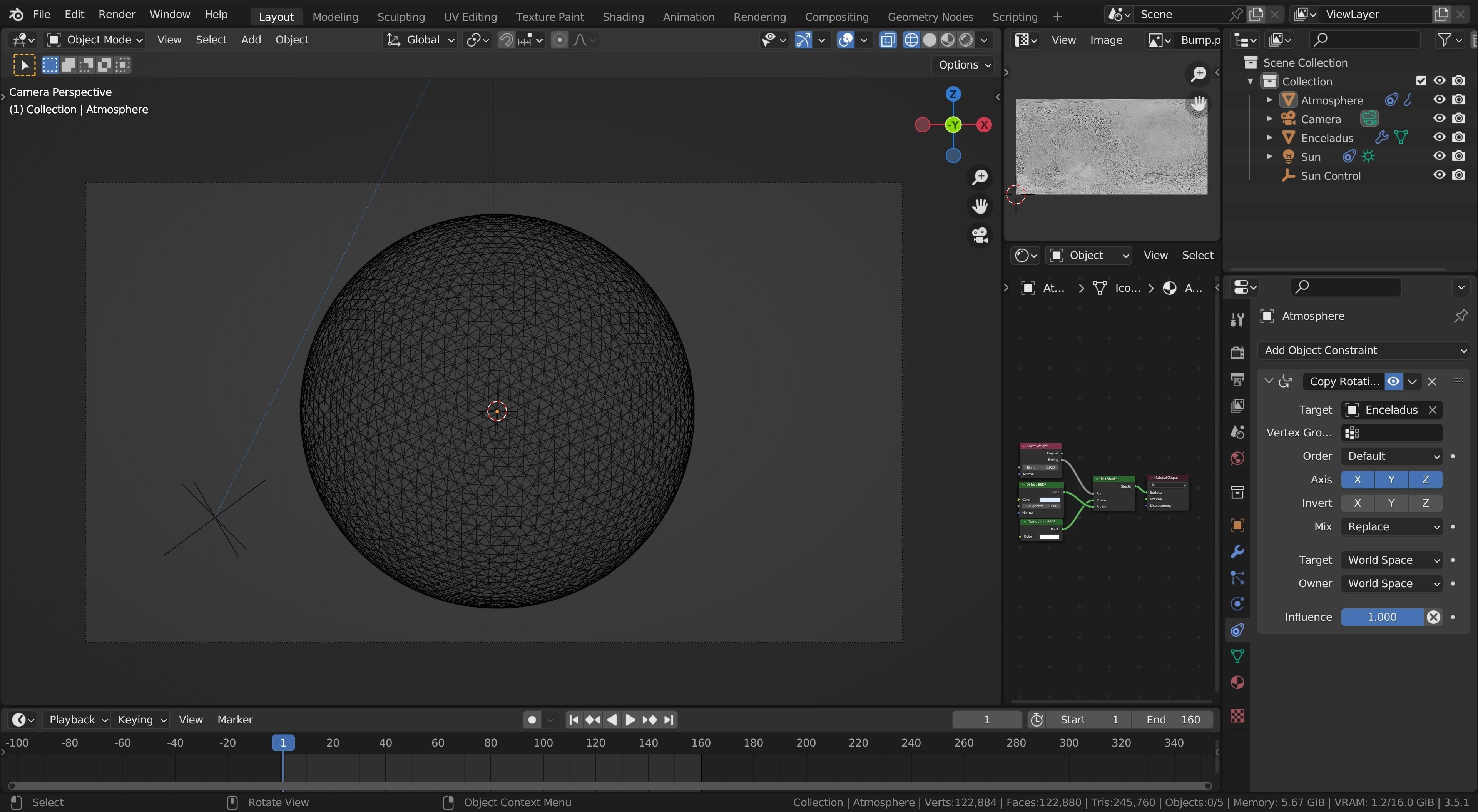Open the Object Data properties tab icon

[x=1237, y=656]
